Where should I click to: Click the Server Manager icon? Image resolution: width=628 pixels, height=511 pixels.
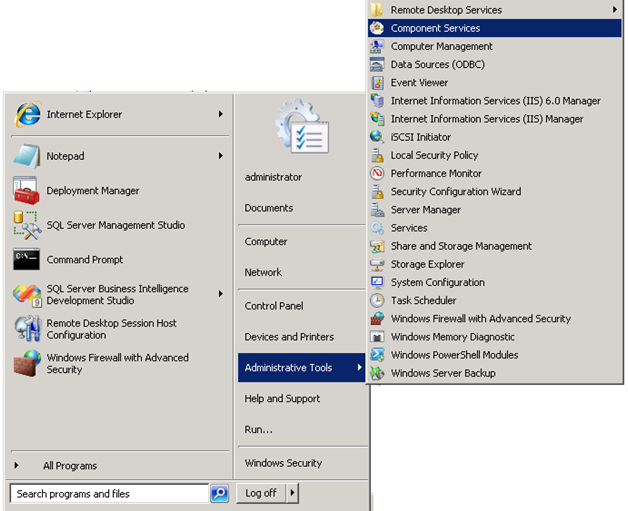pos(377,210)
